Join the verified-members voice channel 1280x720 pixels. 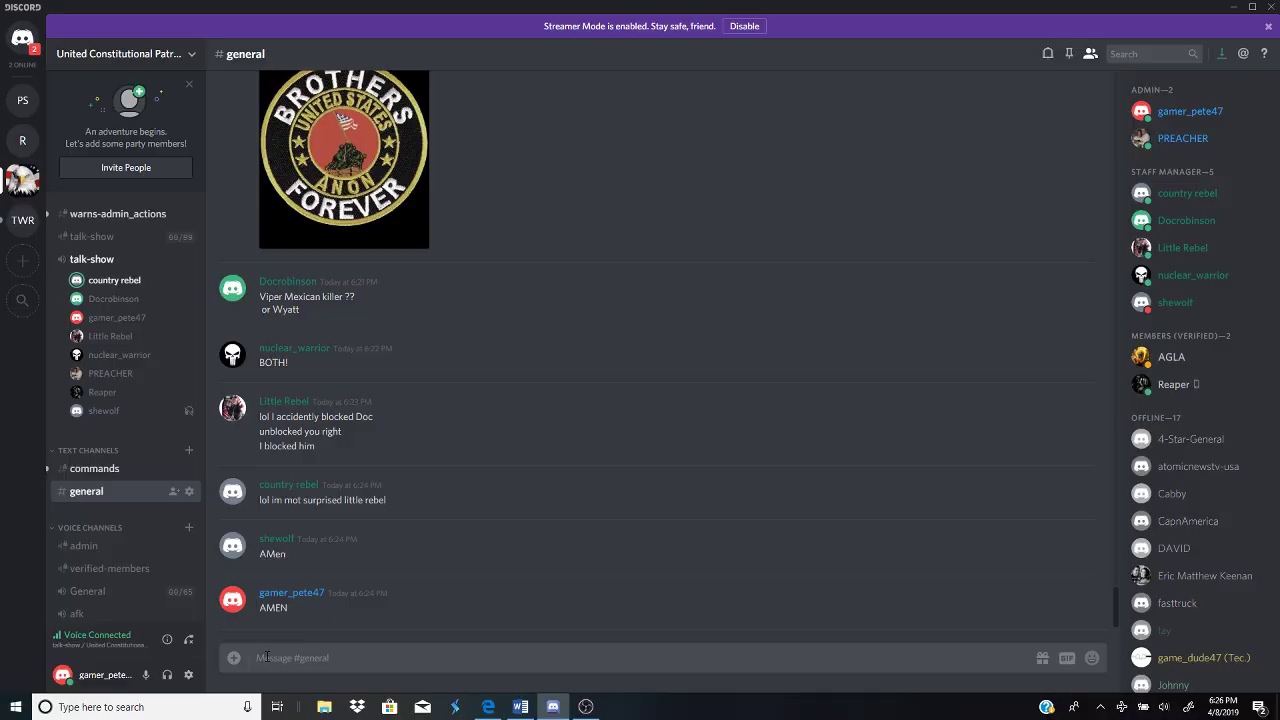click(109, 569)
